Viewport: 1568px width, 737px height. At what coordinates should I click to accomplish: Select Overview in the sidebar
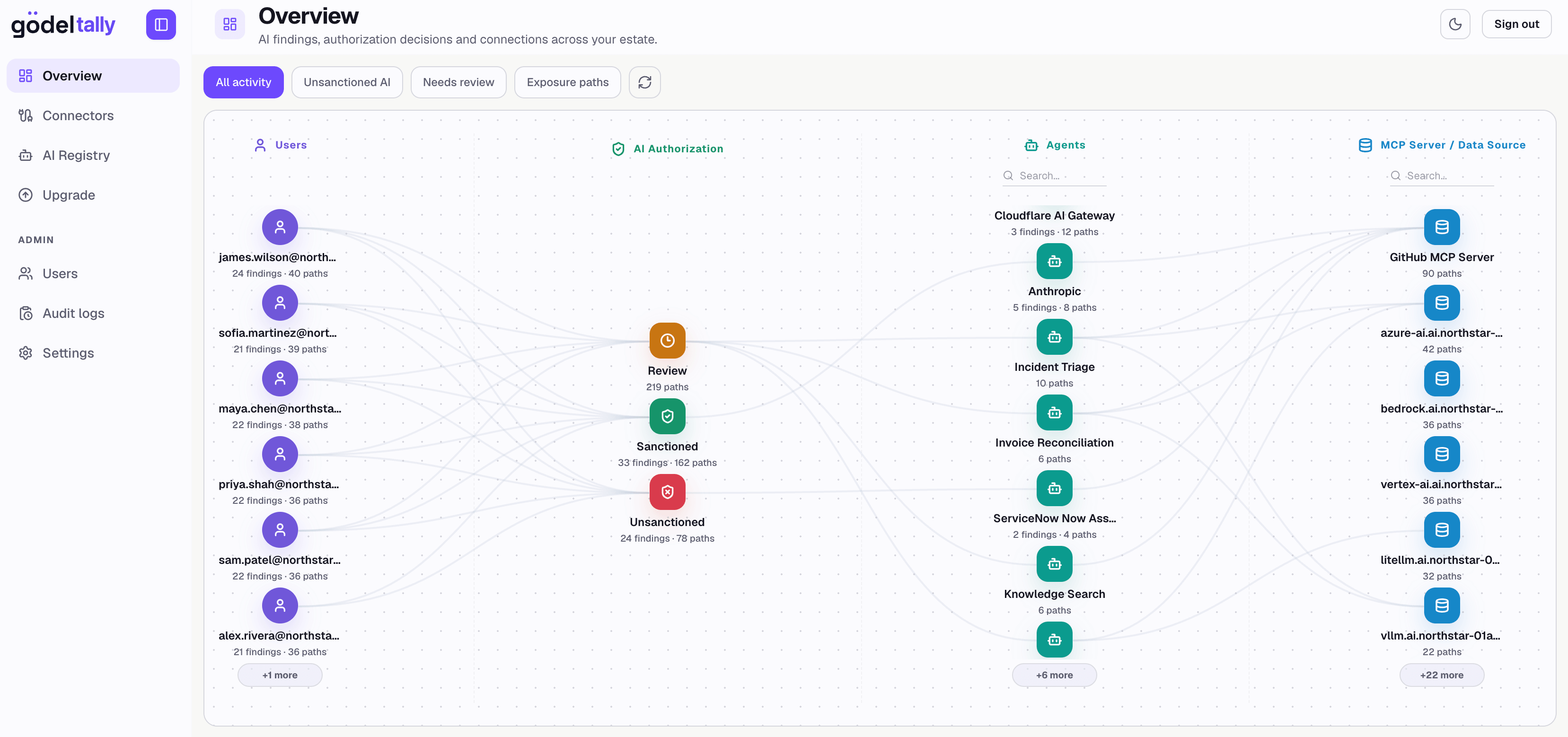(93, 76)
